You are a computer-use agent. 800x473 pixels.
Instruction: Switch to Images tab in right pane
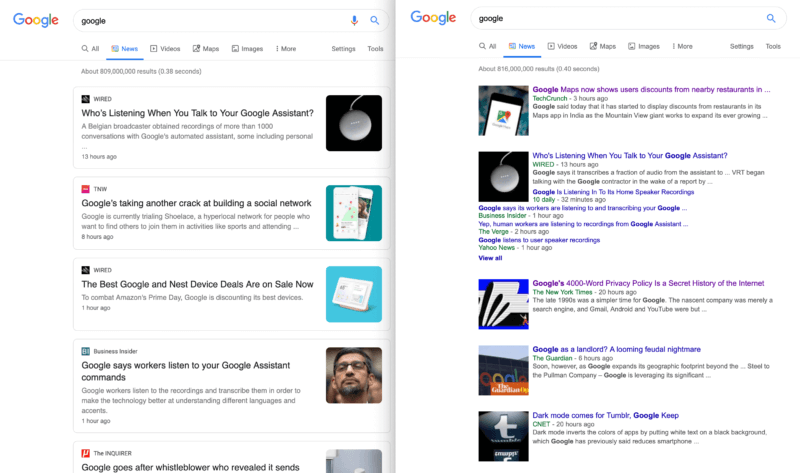(644, 46)
